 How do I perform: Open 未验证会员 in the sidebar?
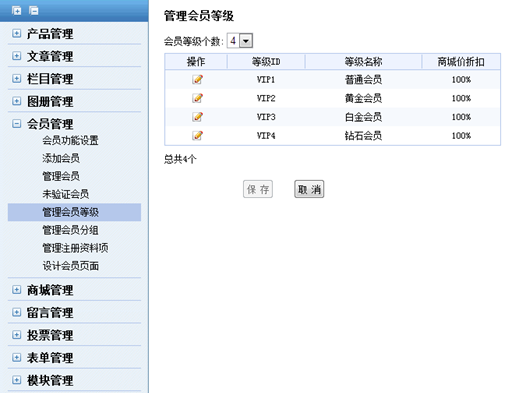[66, 194]
